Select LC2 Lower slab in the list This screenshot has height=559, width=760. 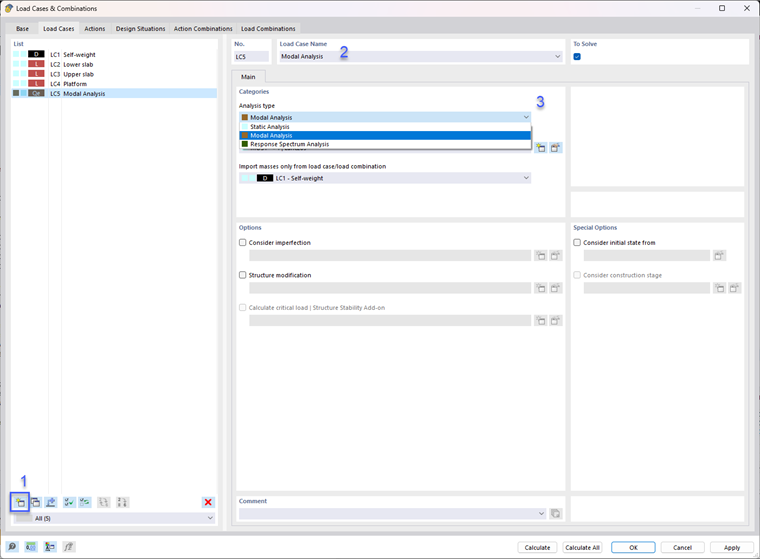114,64
